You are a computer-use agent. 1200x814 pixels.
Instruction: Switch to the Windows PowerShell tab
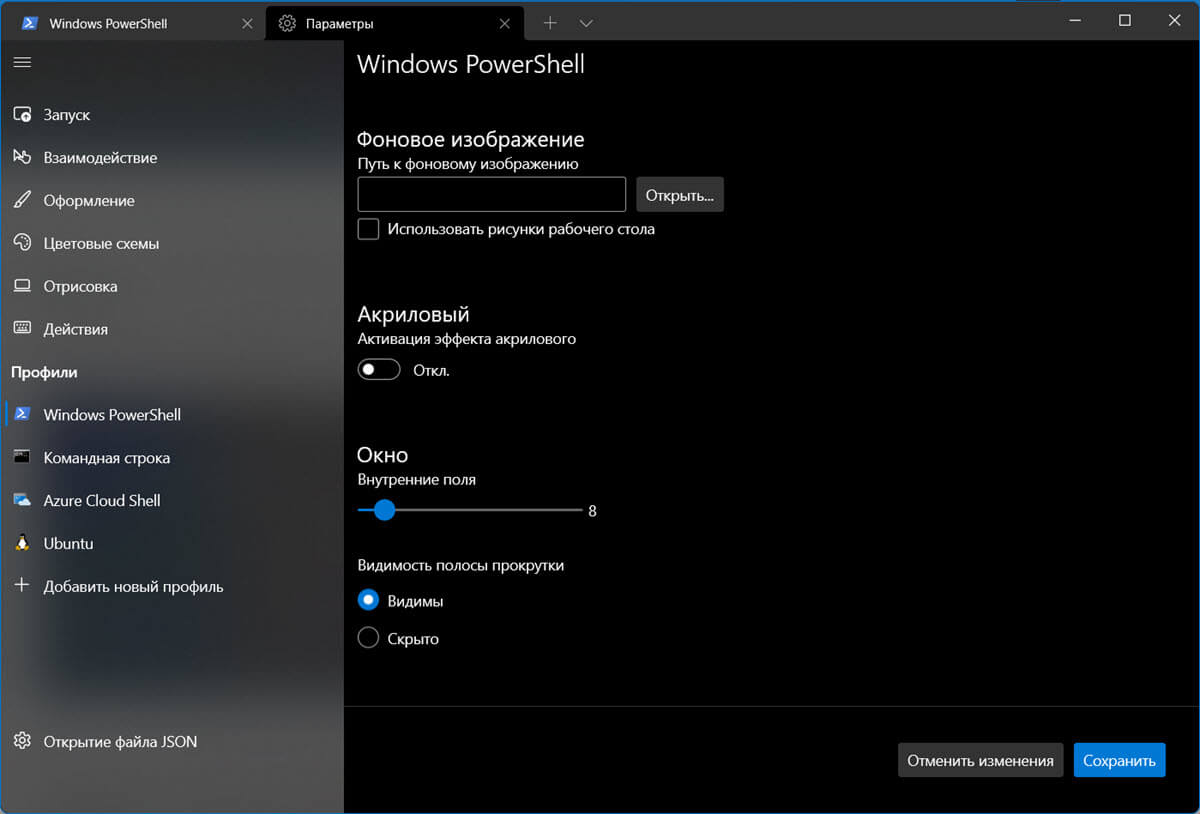pyautogui.click(x=132, y=22)
